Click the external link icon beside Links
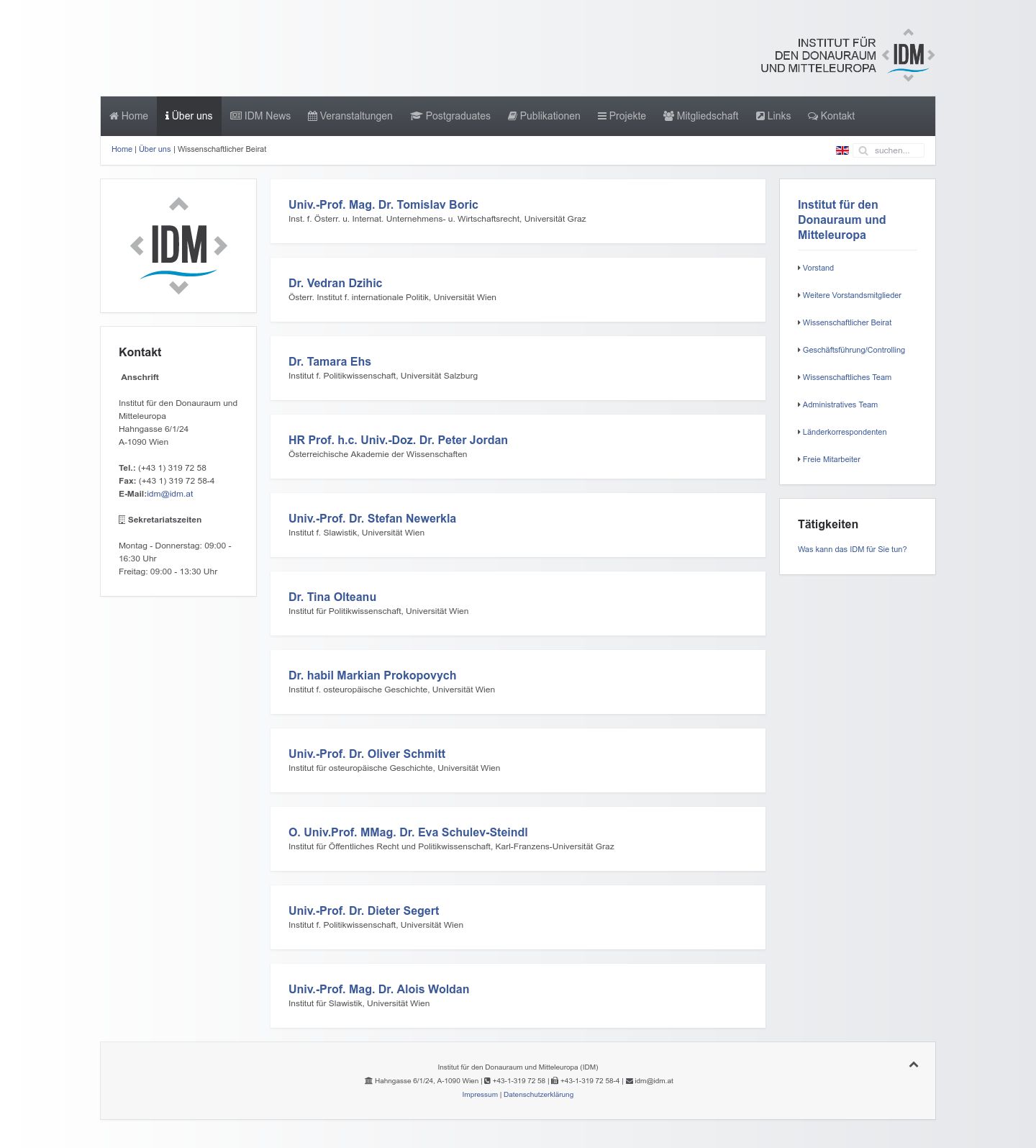This screenshot has height=1148, width=1036. [760, 116]
